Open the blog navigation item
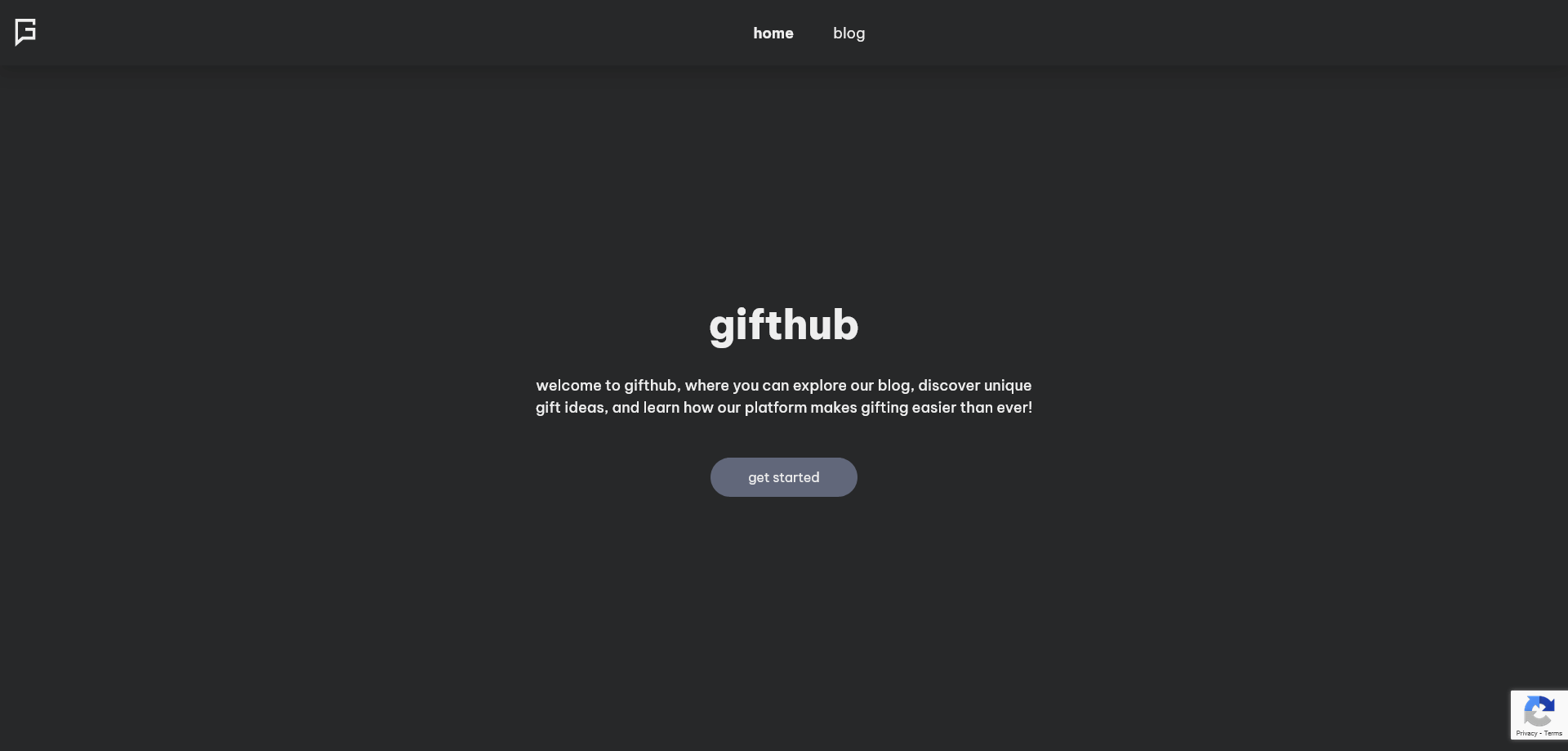The width and height of the screenshot is (1568, 751). click(849, 34)
